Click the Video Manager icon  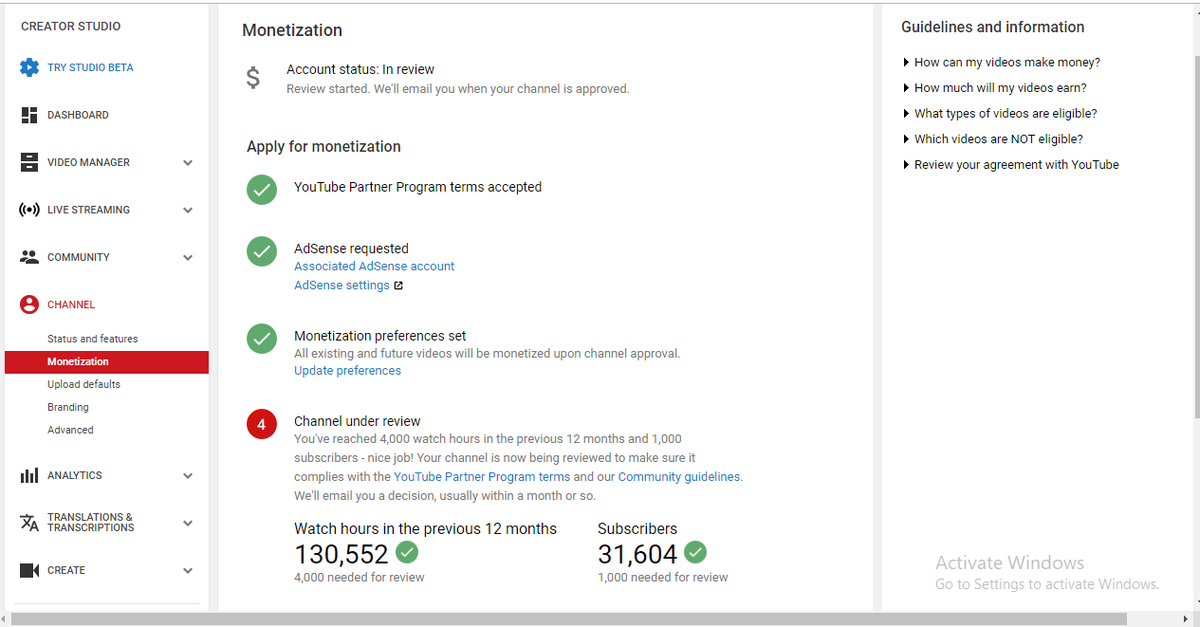(30, 162)
